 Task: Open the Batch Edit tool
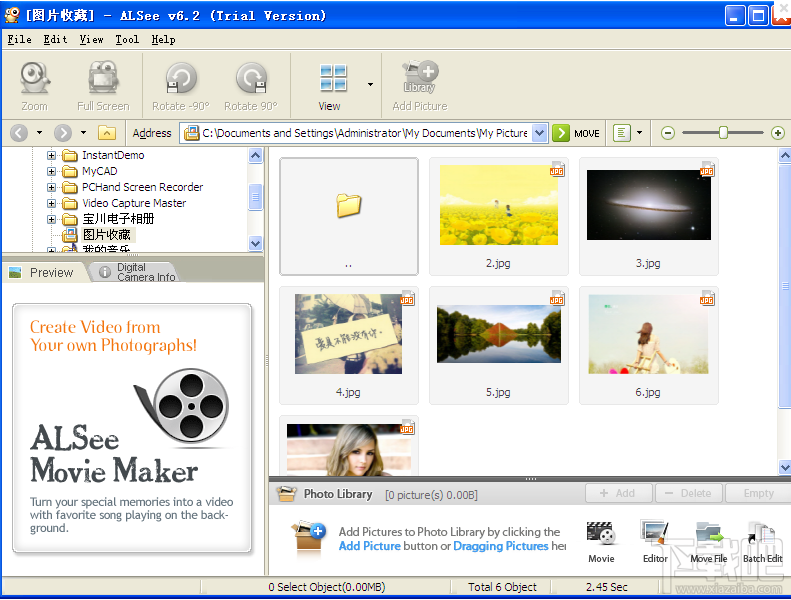pos(762,542)
